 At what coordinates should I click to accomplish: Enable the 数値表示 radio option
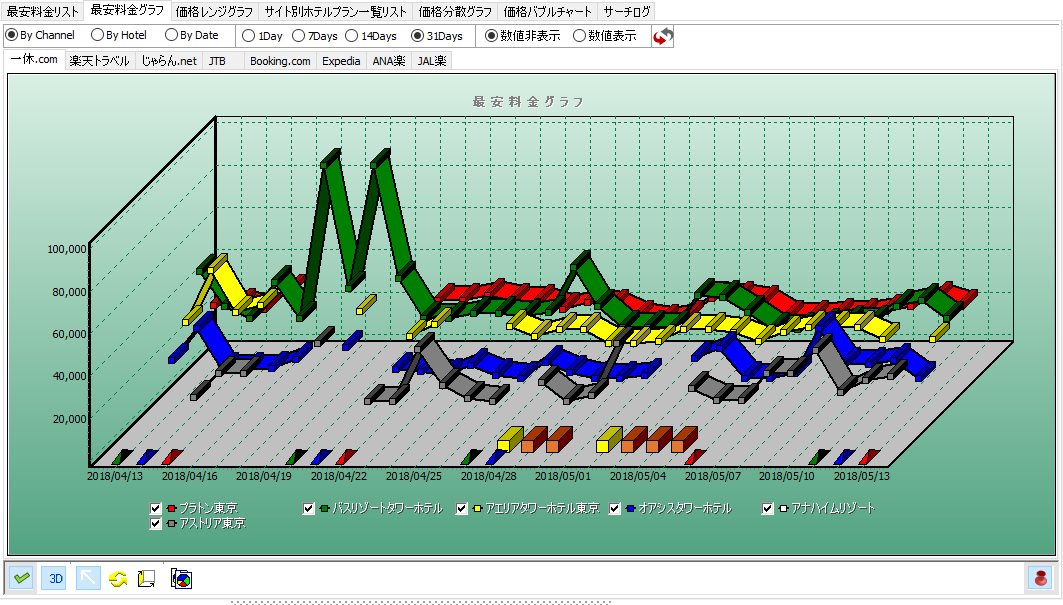click(x=579, y=36)
